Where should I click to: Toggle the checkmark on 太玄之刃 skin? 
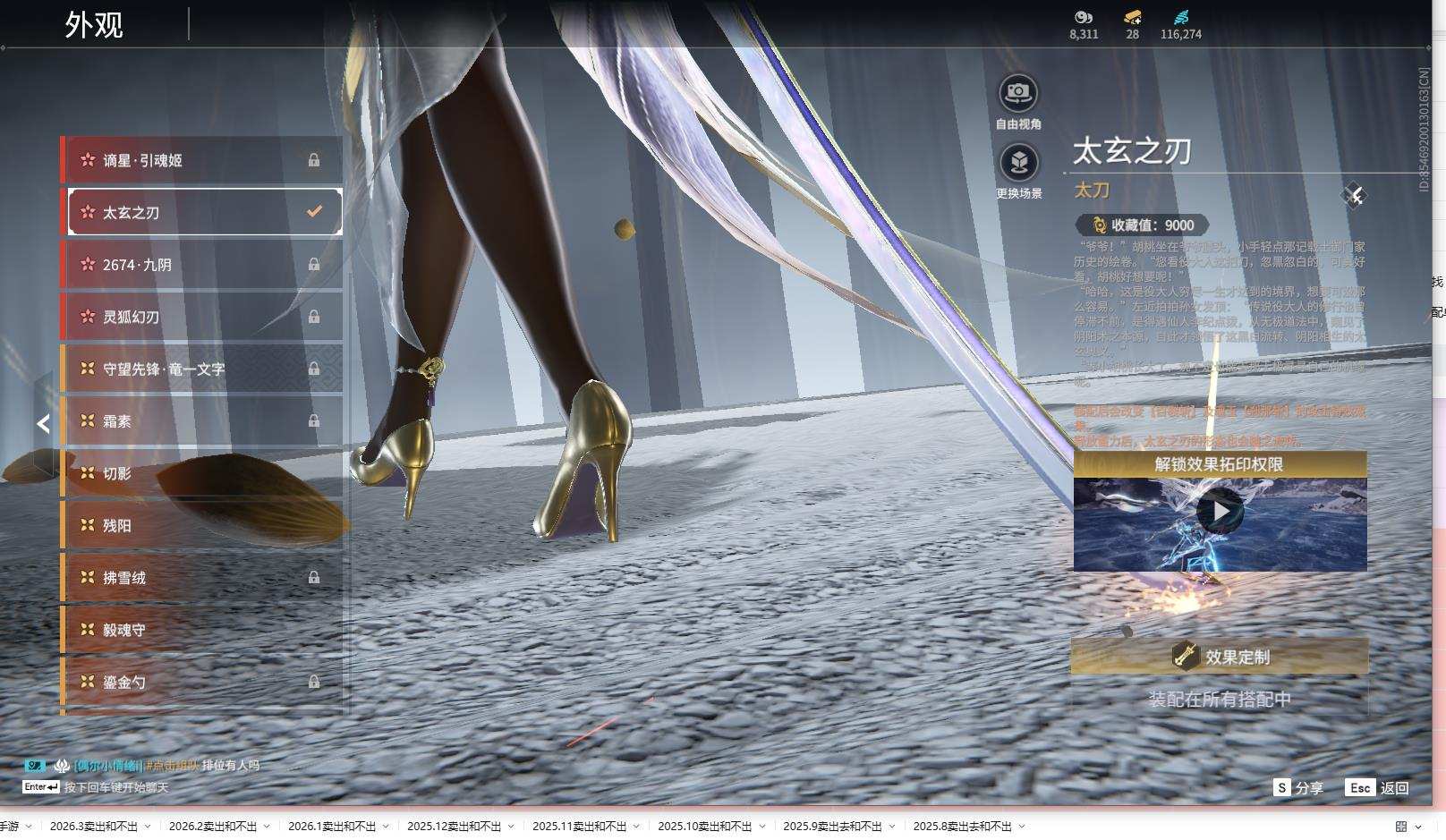(x=314, y=212)
